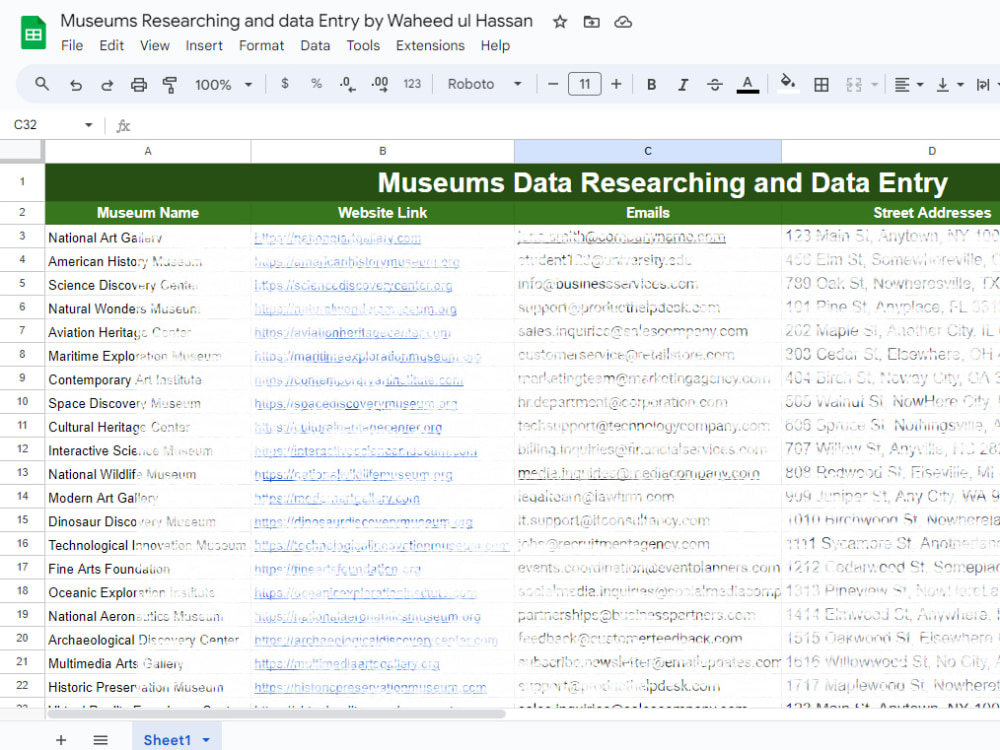Open horizontal align dropdown
The width and height of the screenshot is (1000, 750).
pos(909,84)
